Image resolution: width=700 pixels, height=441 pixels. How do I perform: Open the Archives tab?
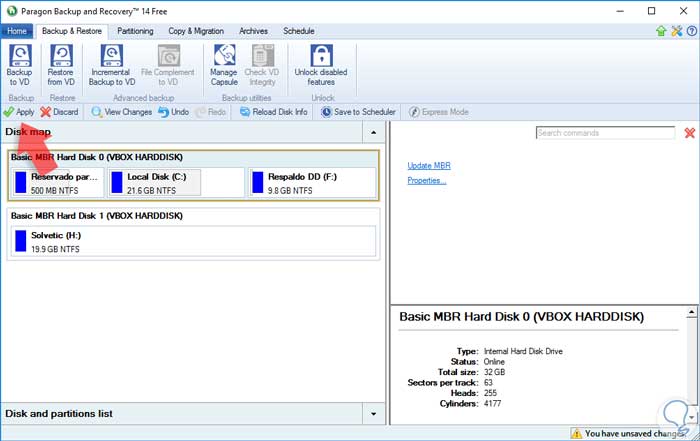coord(254,31)
